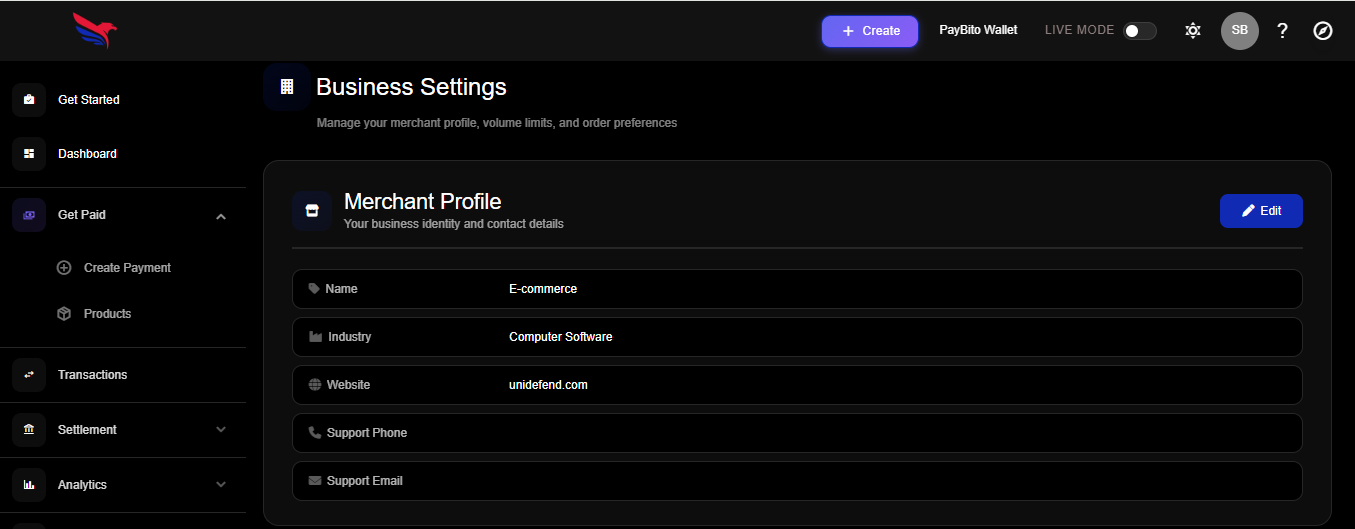This screenshot has height=529, width=1355.
Task: Click the Business Settings title
Action: point(411,87)
